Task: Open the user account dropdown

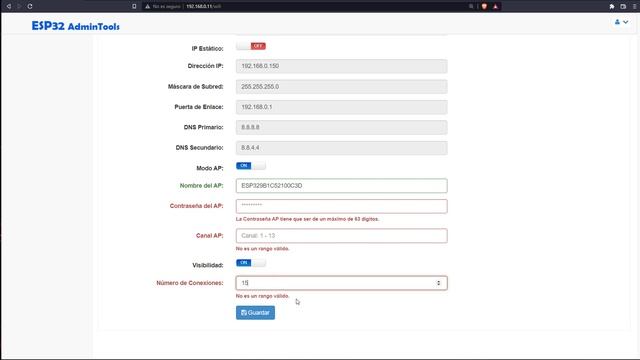Action: point(621,22)
